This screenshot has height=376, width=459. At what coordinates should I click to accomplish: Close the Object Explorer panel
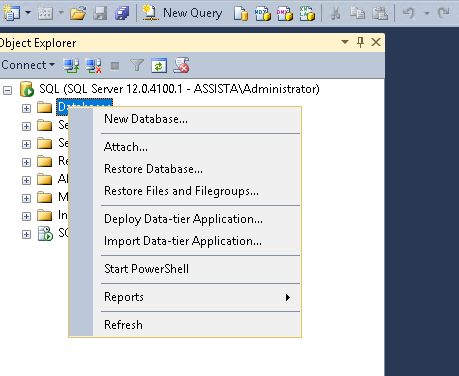[376, 42]
